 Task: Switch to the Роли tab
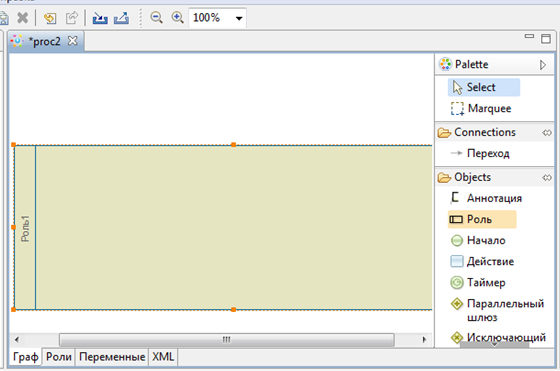click(x=59, y=357)
